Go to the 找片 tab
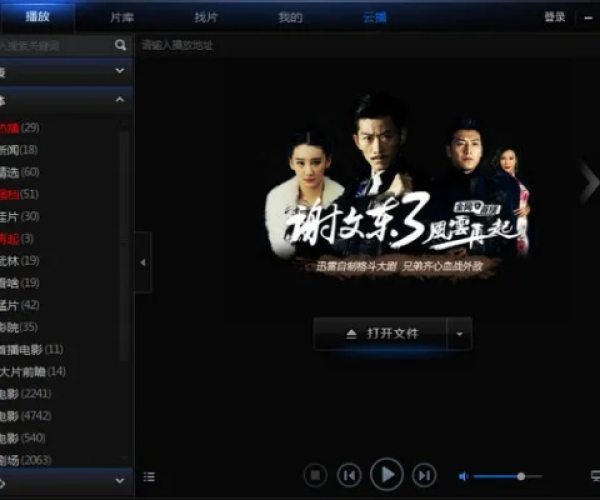The image size is (600, 500). pos(206,17)
